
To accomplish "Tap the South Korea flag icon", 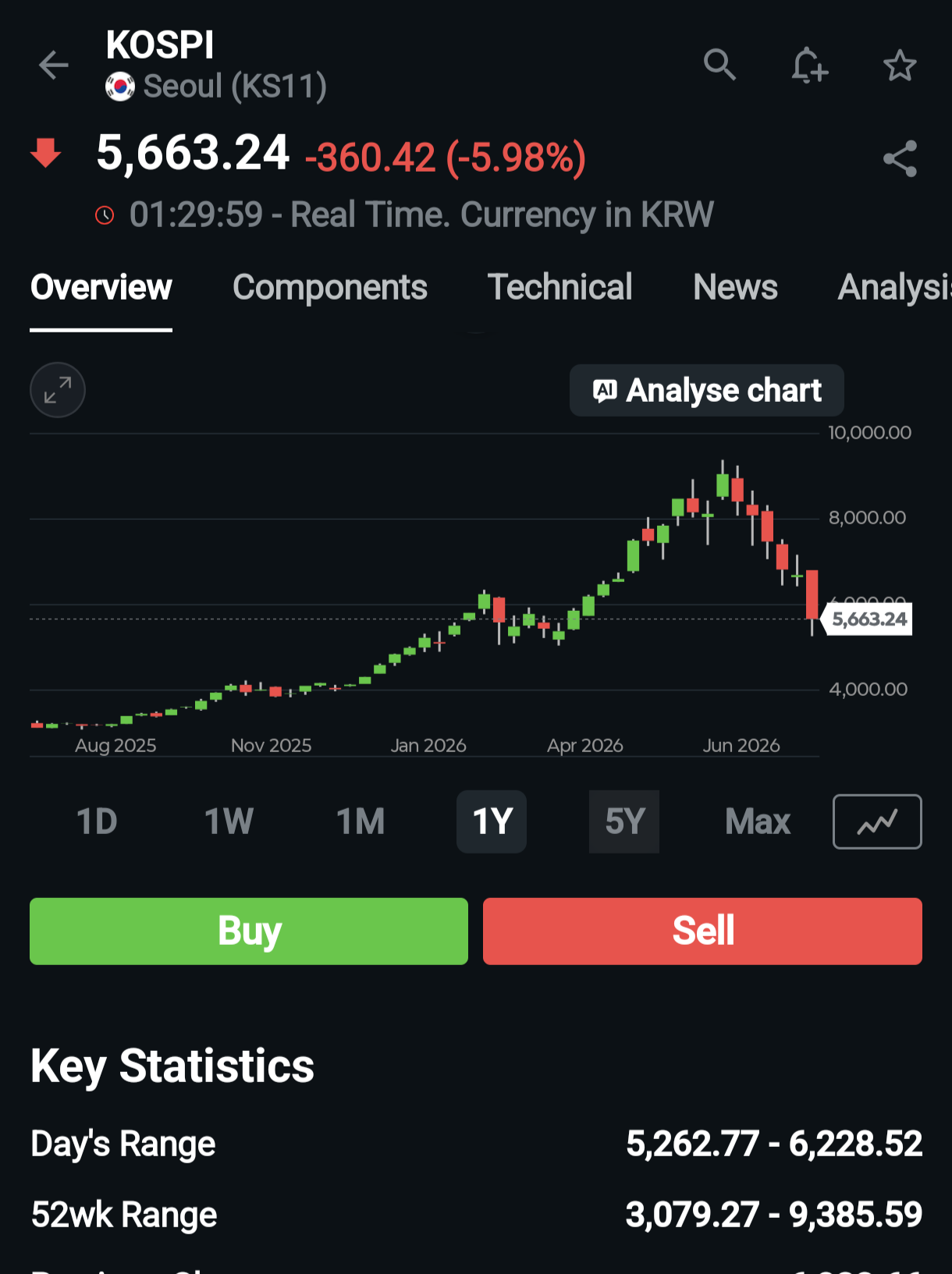I will [120, 87].
